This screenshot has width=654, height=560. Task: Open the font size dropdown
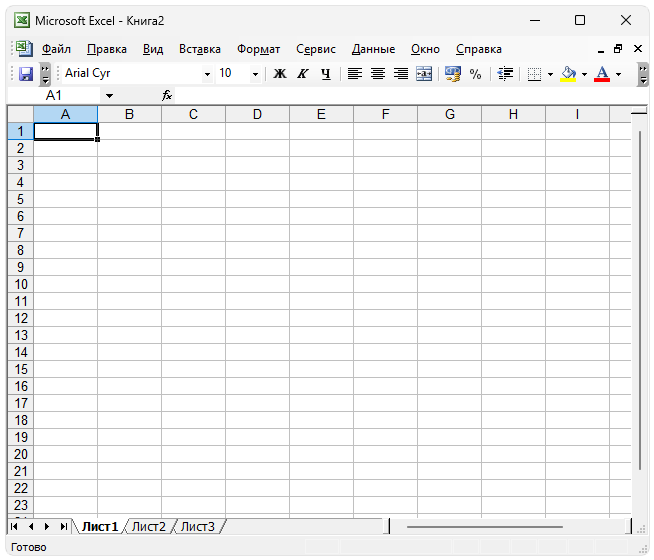pos(255,74)
